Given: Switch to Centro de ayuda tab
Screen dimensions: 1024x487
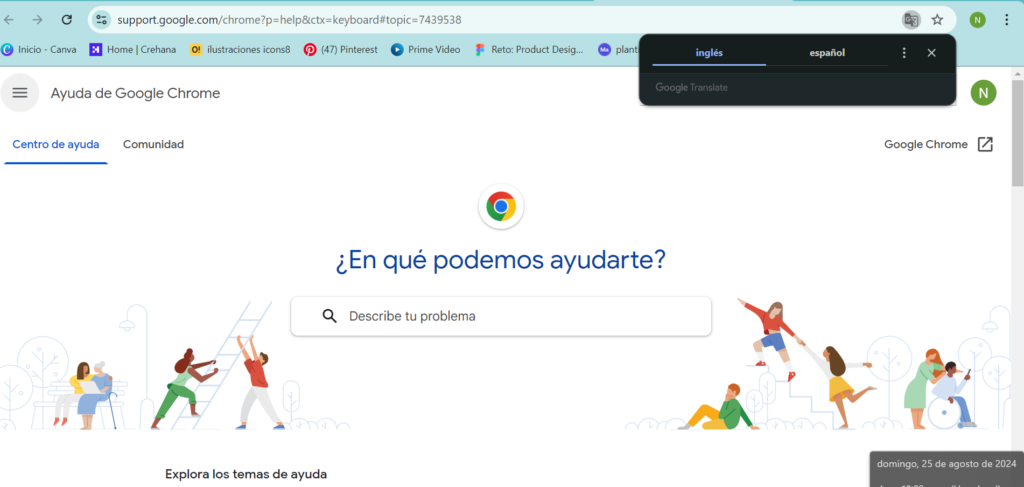Looking at the screenshot, I should coord(56,144).
